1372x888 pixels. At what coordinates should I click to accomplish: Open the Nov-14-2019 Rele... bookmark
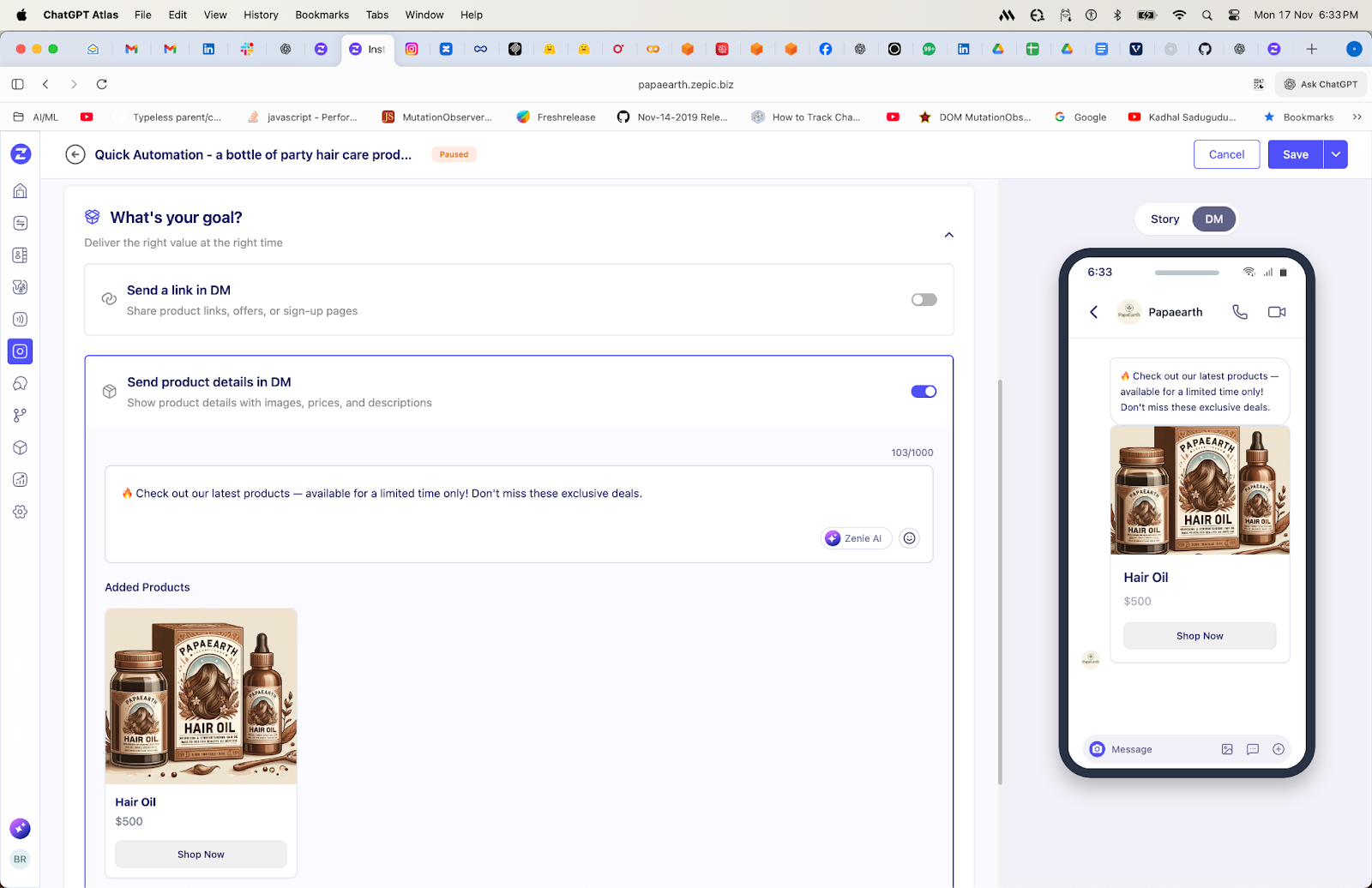(672, 117)
